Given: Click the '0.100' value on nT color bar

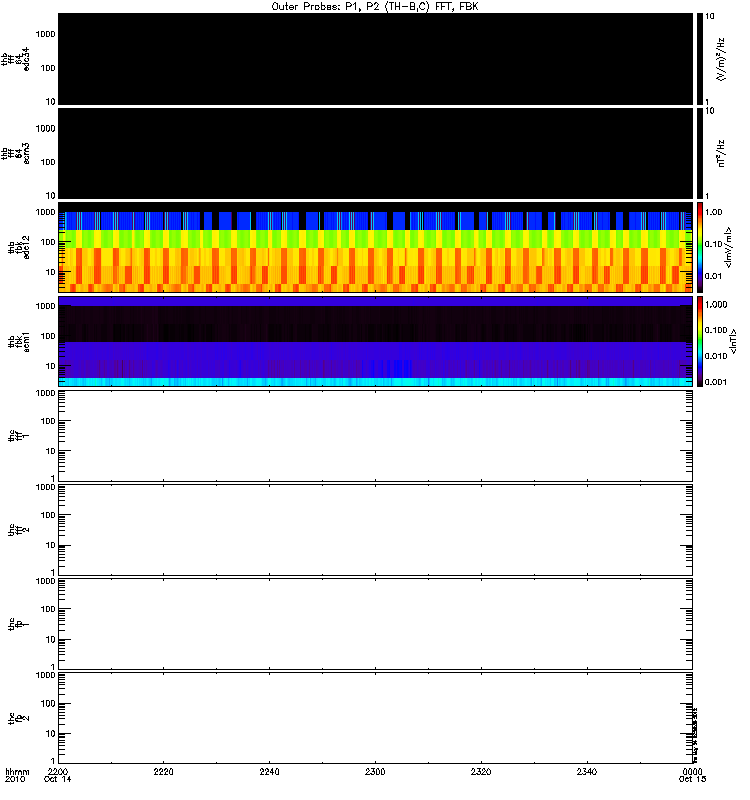Looking at the screenshot, I should point(716,330).
